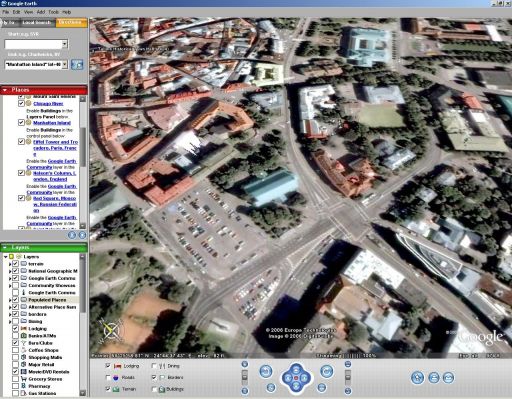Click bottom button of right tilt slider
Screen dimensions: 512x399
(348, 391)
